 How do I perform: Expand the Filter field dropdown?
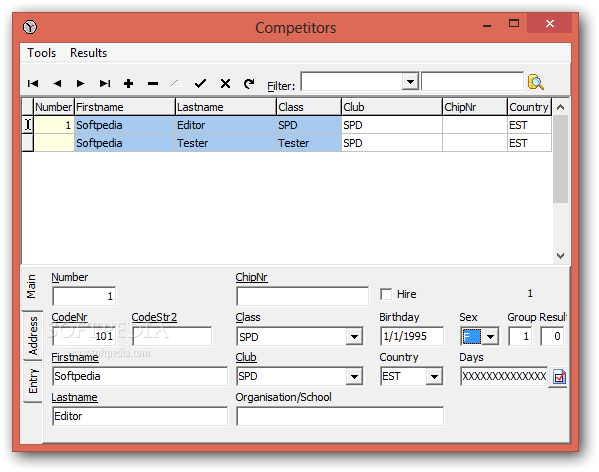(410, 81)
